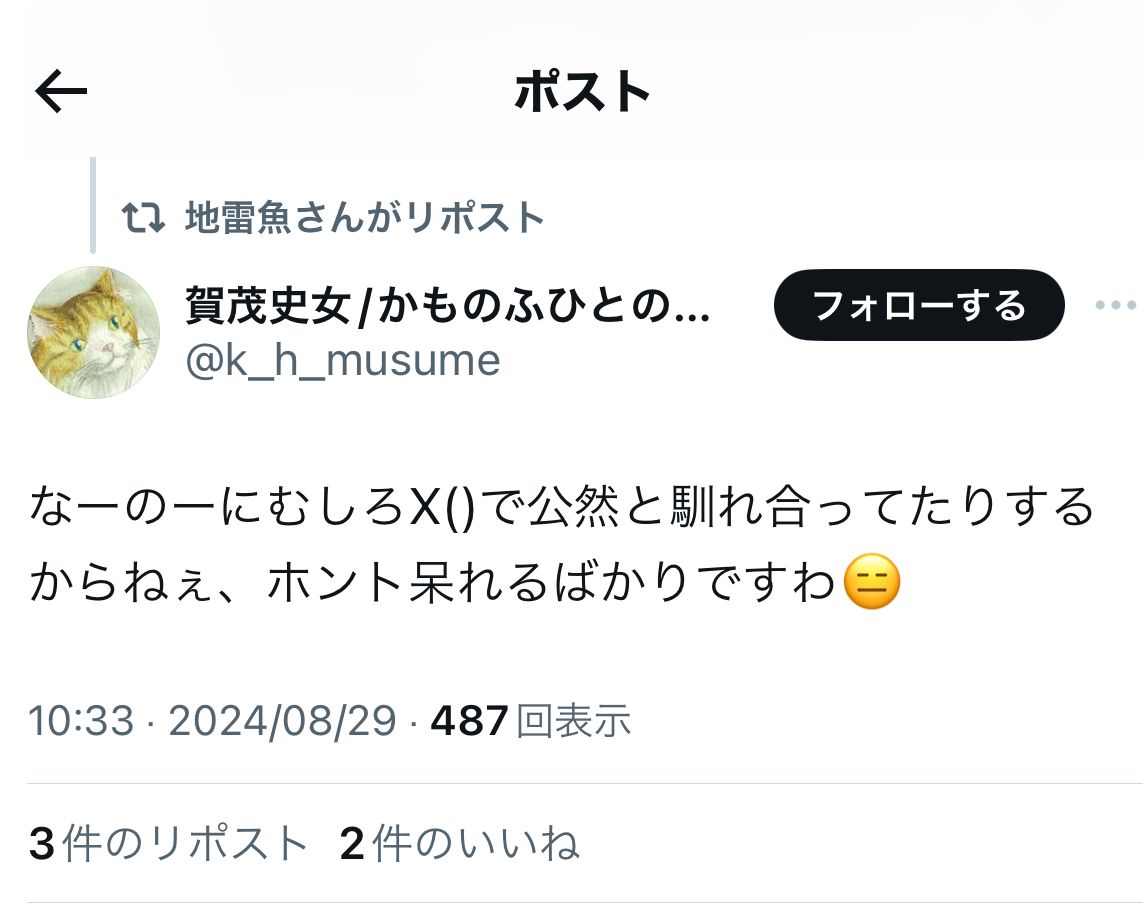Click the post's first line starting なーのーに
The image size is (1143, 915).
pos(561,507)
